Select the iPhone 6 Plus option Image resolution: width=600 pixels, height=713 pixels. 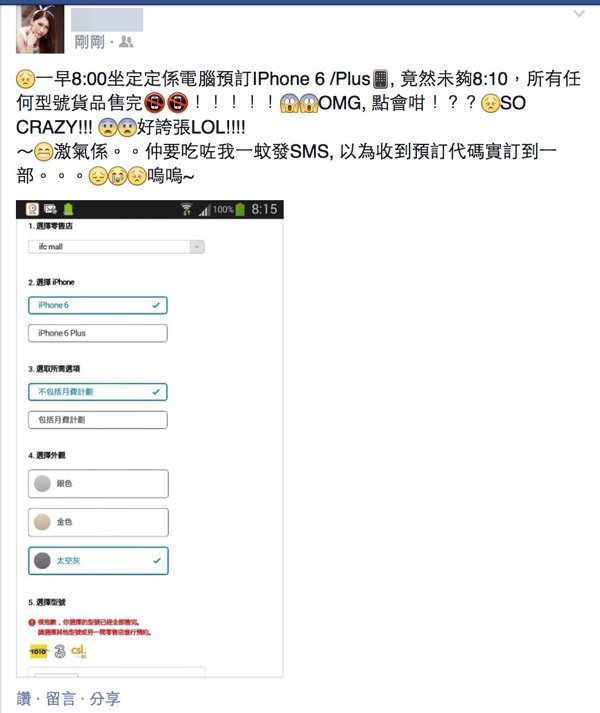click(98, 333)
